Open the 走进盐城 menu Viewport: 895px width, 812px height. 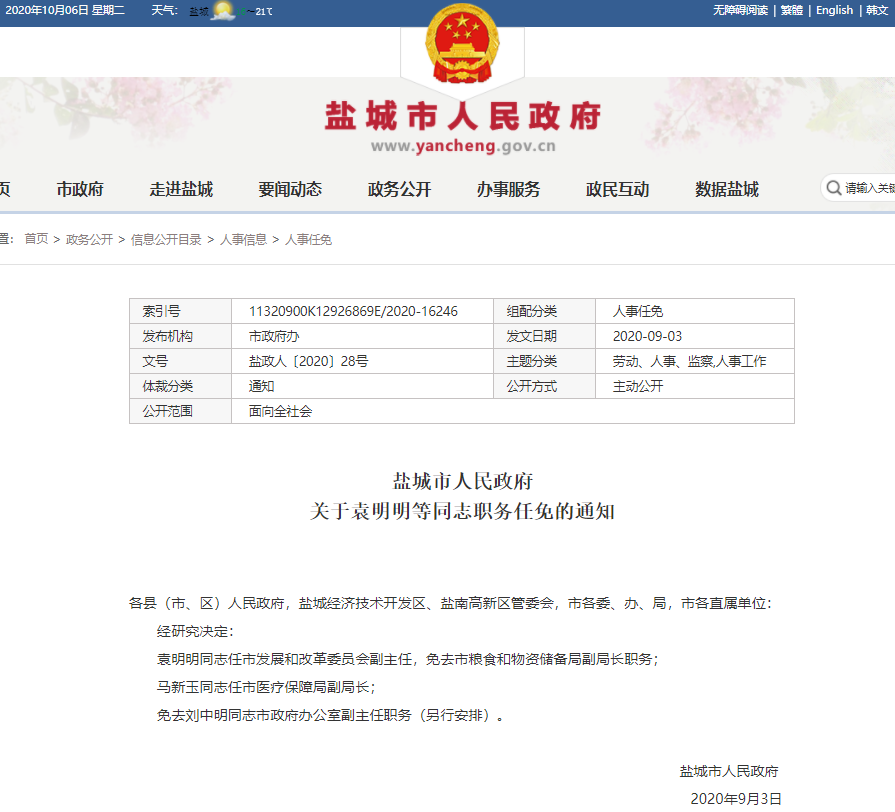pos(181,189)
